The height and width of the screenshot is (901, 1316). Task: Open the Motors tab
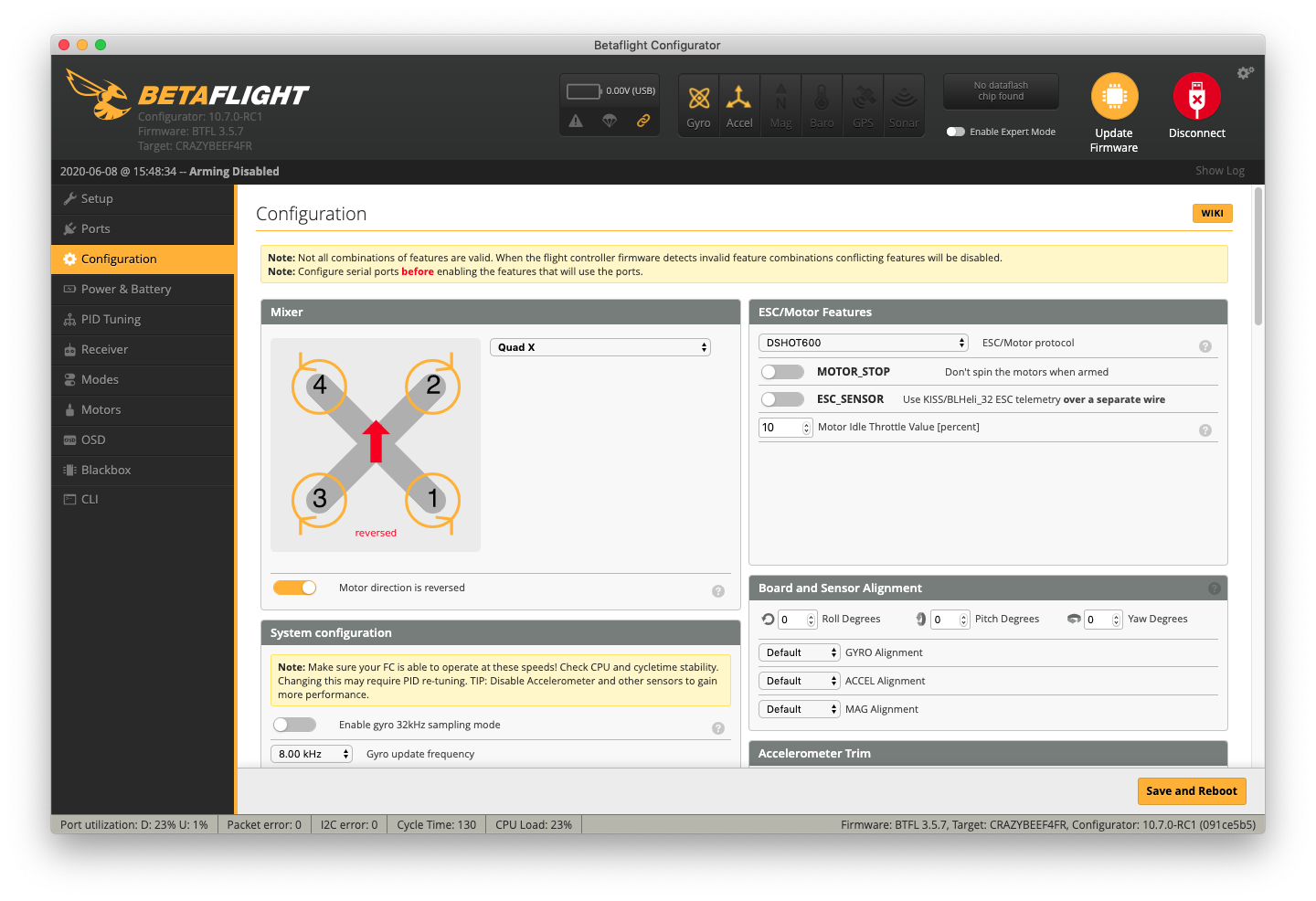143,409
